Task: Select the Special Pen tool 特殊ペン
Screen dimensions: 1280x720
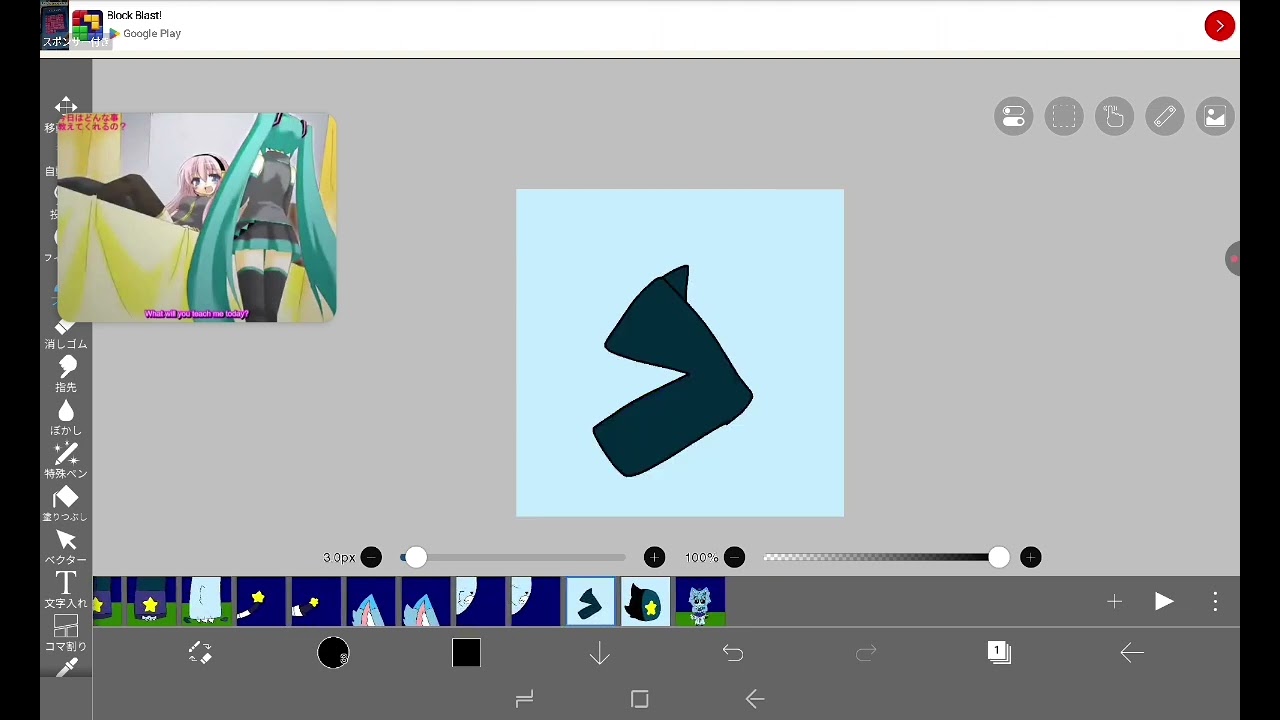Action: (66, 460)
